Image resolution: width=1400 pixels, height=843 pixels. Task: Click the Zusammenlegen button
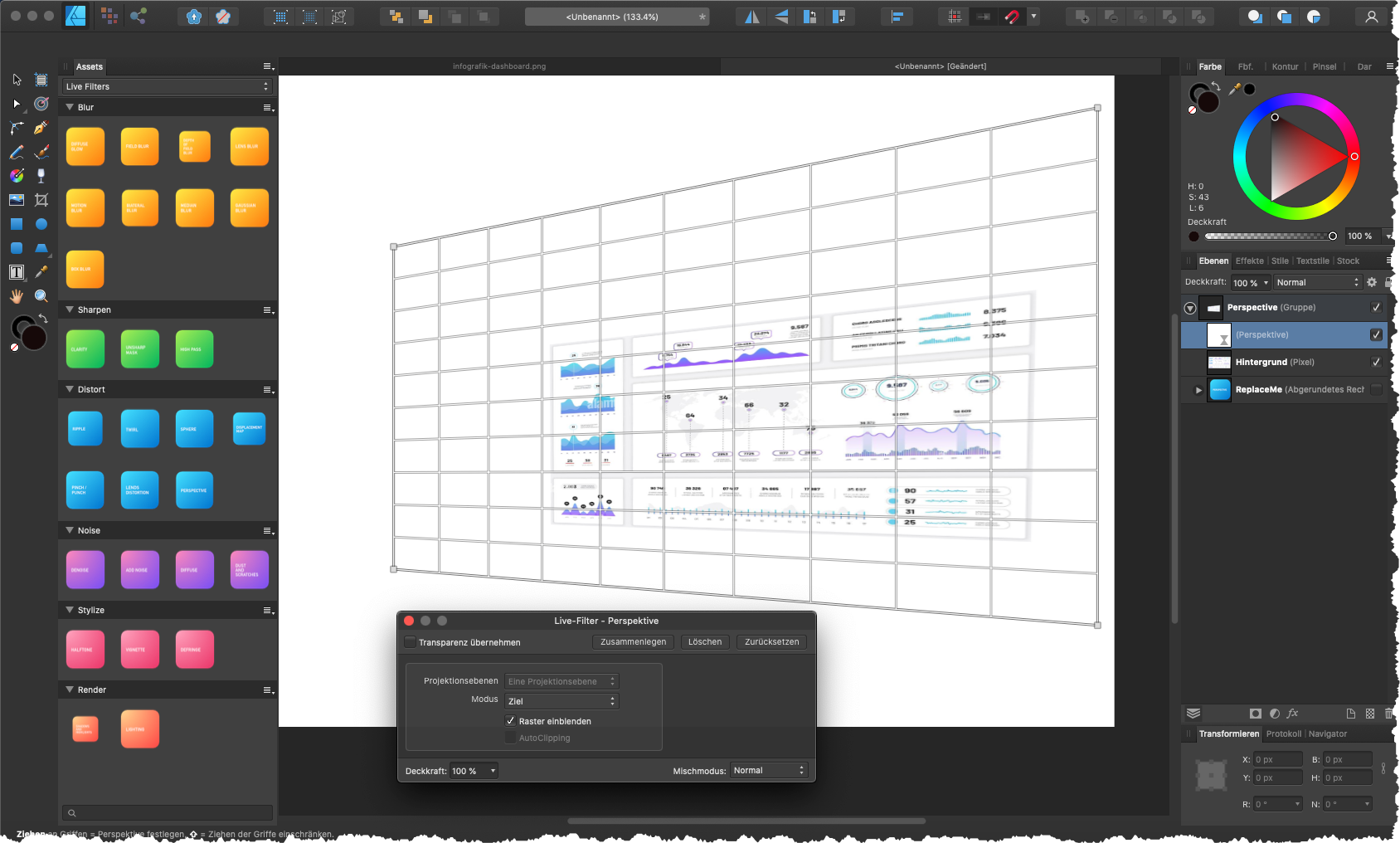pos(633,641)
